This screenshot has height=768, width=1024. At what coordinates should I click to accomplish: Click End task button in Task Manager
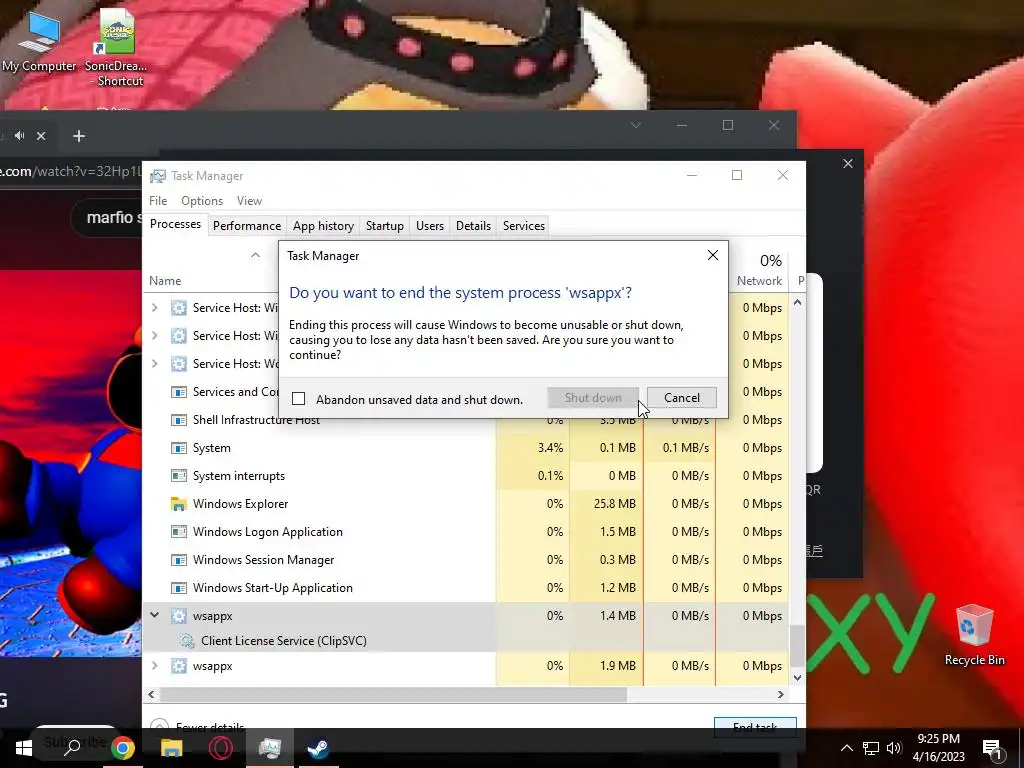[755, 727]
